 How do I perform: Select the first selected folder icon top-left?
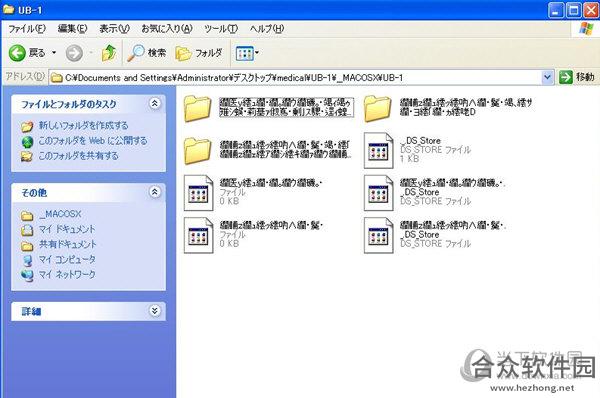(x=197, y=108)
